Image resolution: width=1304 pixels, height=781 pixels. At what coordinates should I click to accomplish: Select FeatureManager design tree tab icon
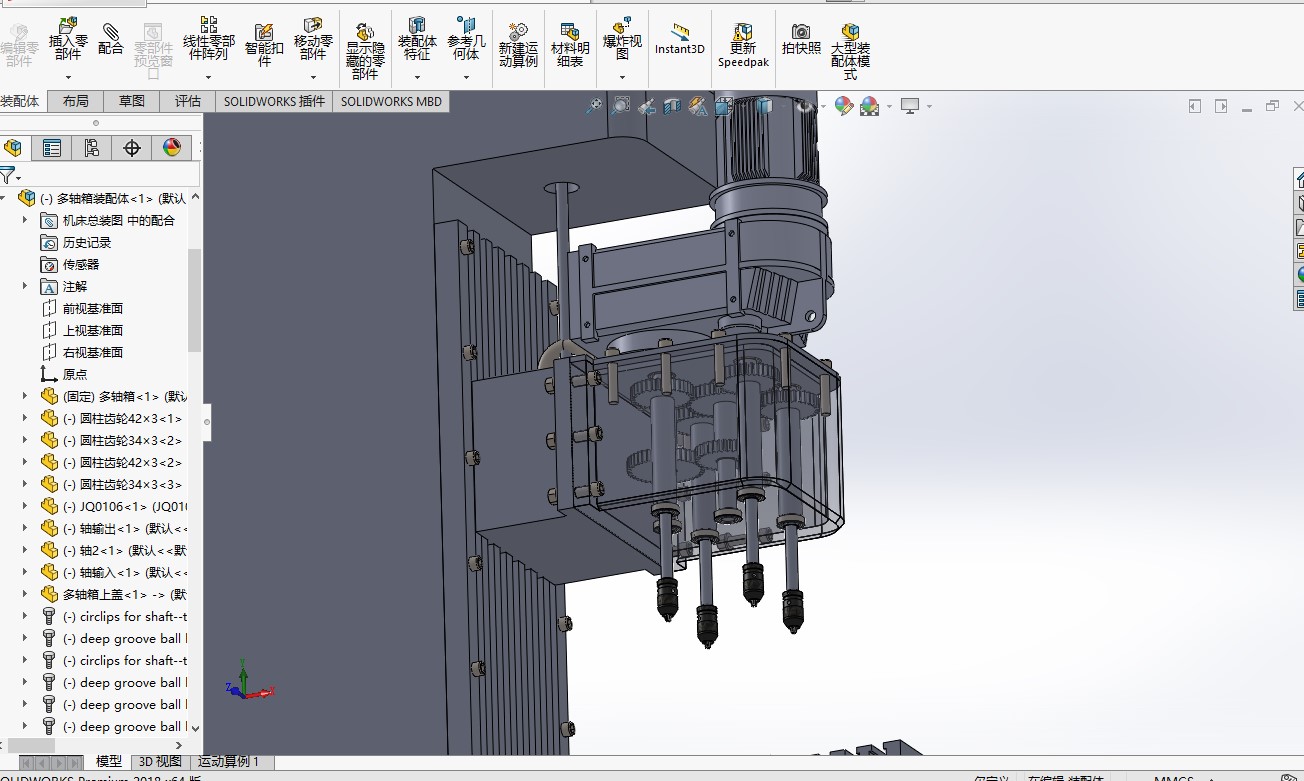[13, 148]
